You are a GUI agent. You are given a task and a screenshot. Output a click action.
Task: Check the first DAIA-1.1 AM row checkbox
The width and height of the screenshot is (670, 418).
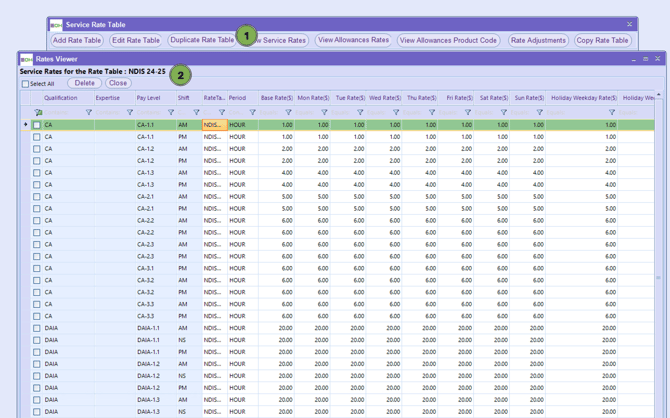pyautogui.click(x=37, y=328)
